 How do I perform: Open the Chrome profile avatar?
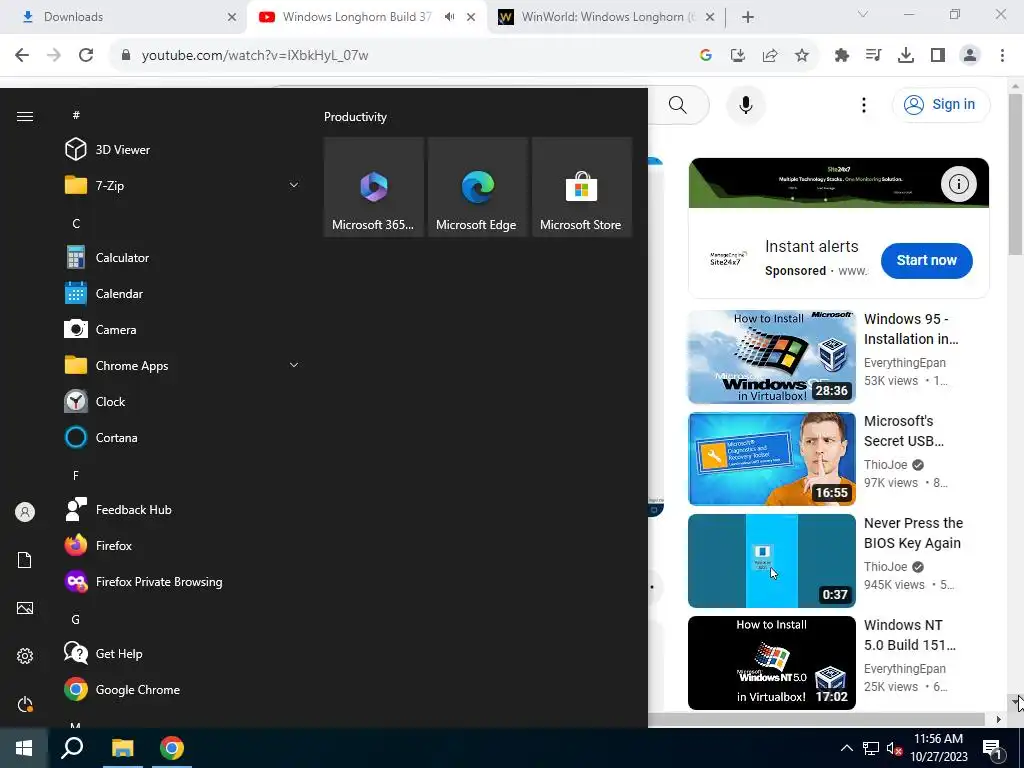click(970, 56)
